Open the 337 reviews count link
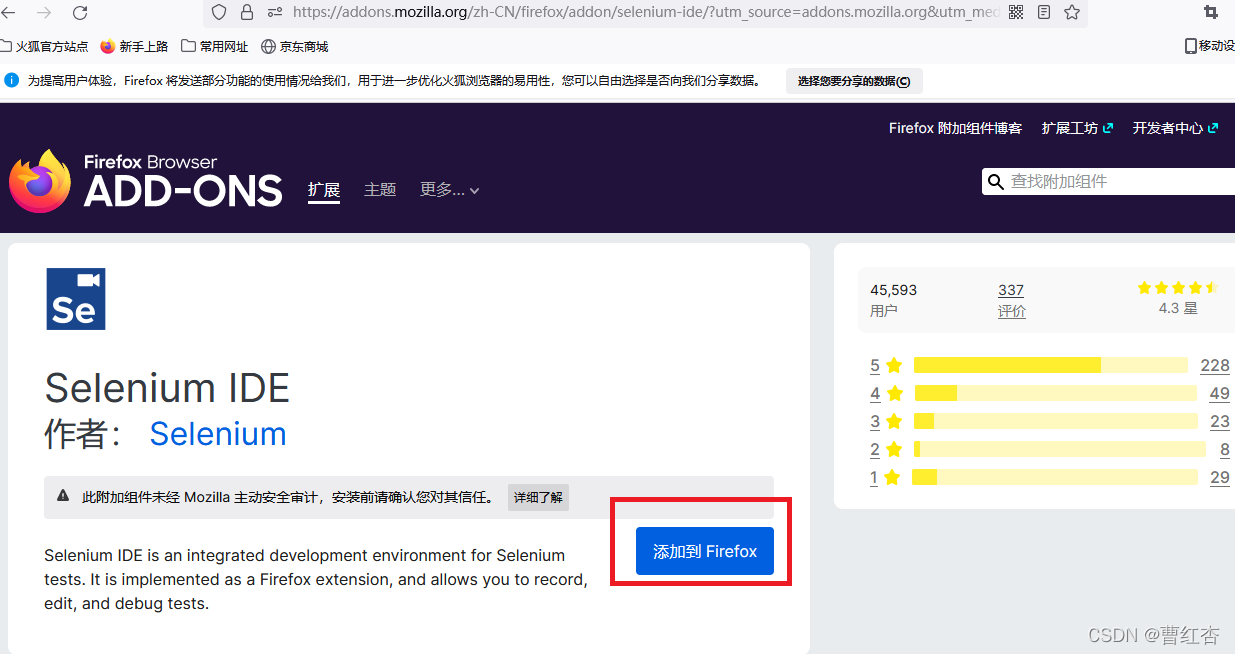This screenshot has height=654, width=1235. [x=1011, y=290]
